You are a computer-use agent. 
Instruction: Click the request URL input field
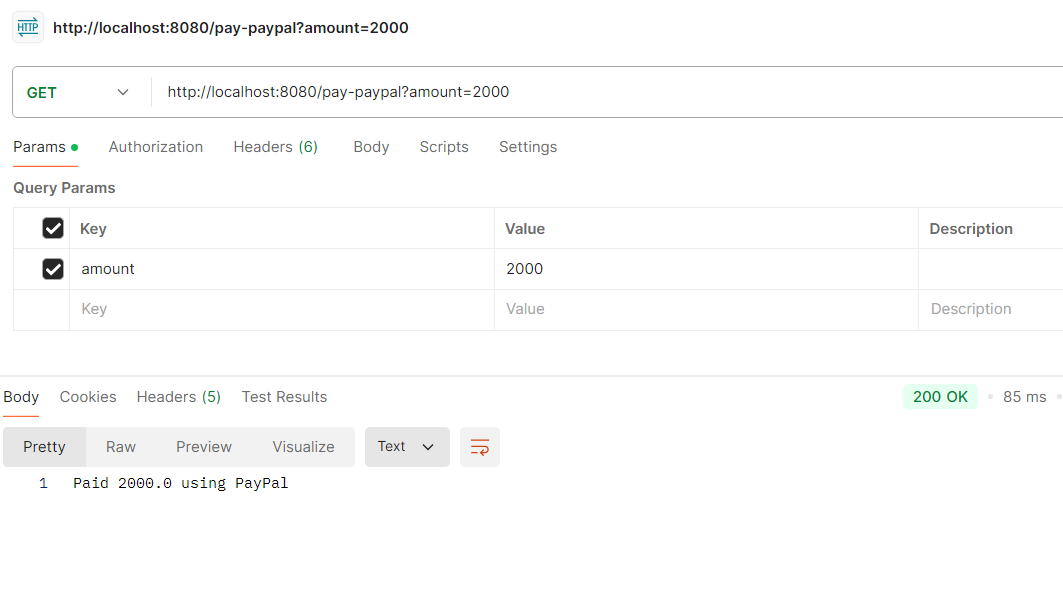point(600,92)
